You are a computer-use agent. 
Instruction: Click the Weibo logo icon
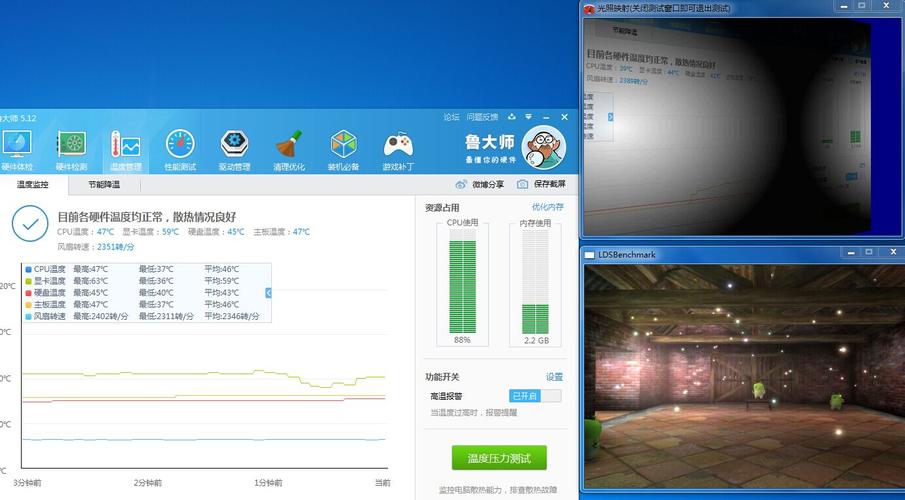tap(461, 184)
